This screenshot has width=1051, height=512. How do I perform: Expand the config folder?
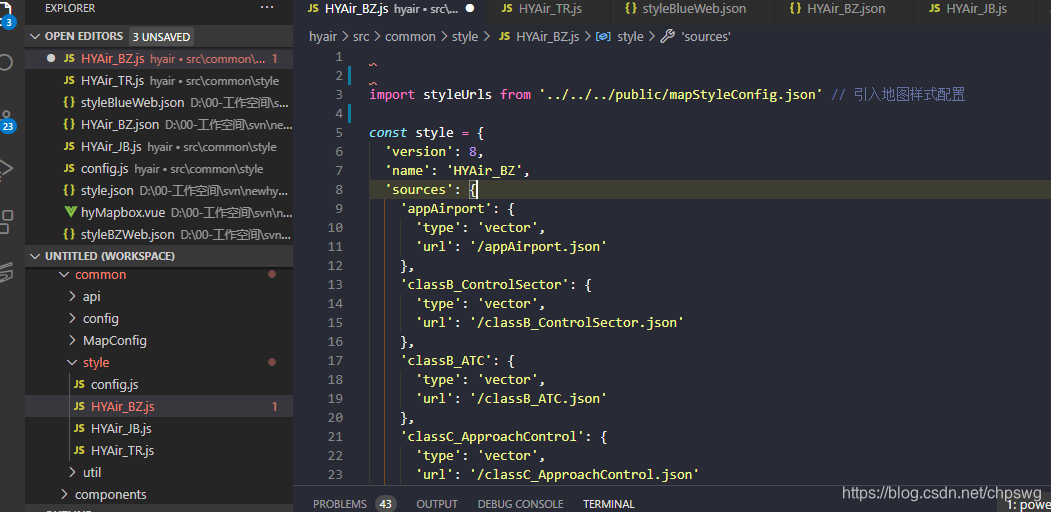(x=72, y=318)
